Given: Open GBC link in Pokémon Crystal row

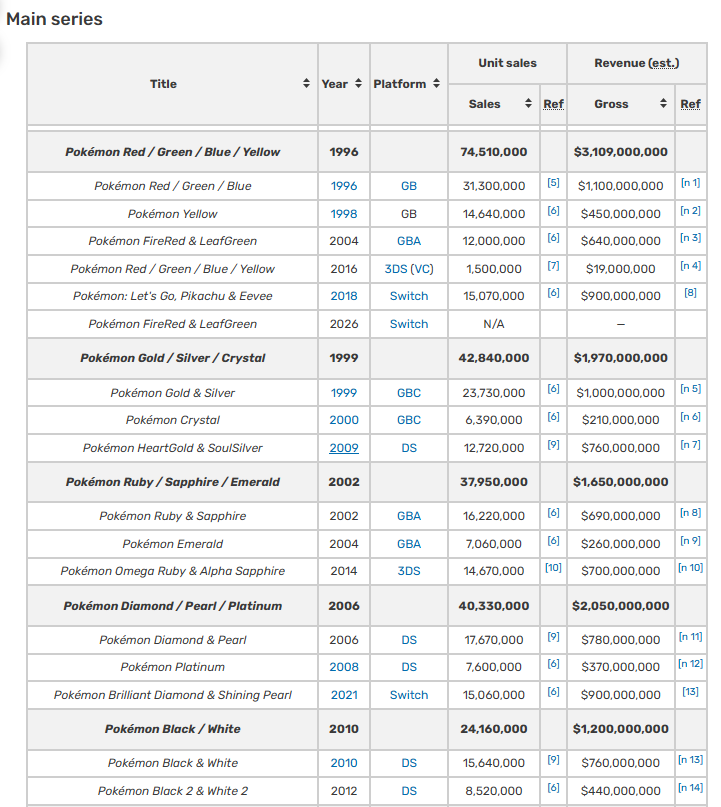Looking at the screenshot, I should tap(409, 420).
